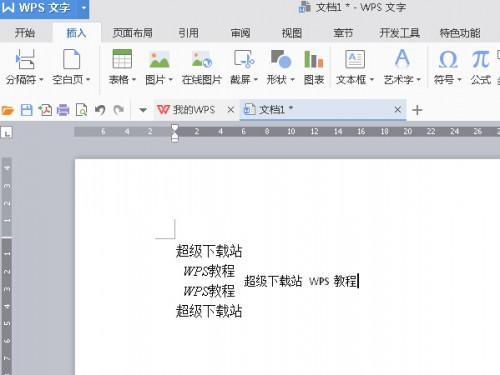Open the 审阅 tab
The width and height of the screenshot is (500, 375).
[240, 33]
